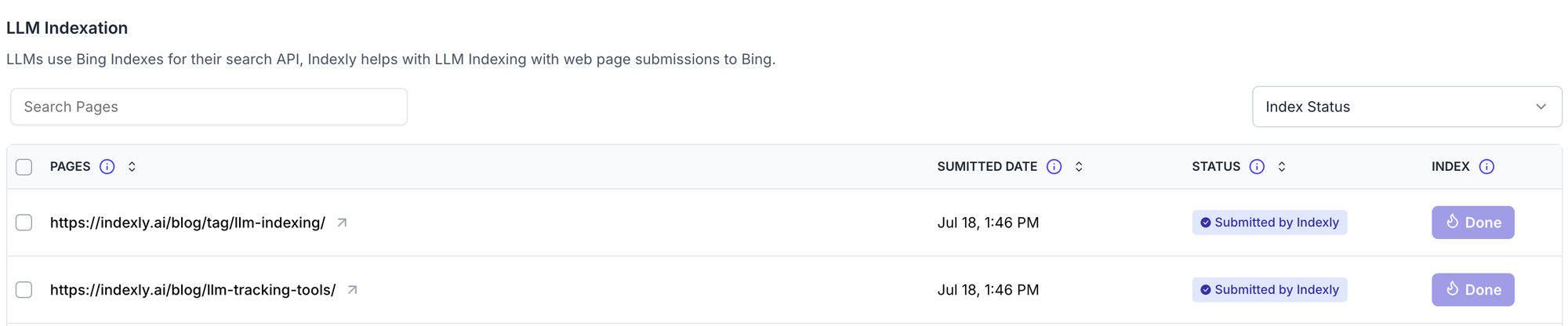Viewport: 1568px width, 326px height.
Task: Sort by STATUS column arrows
Action: 1282,167
